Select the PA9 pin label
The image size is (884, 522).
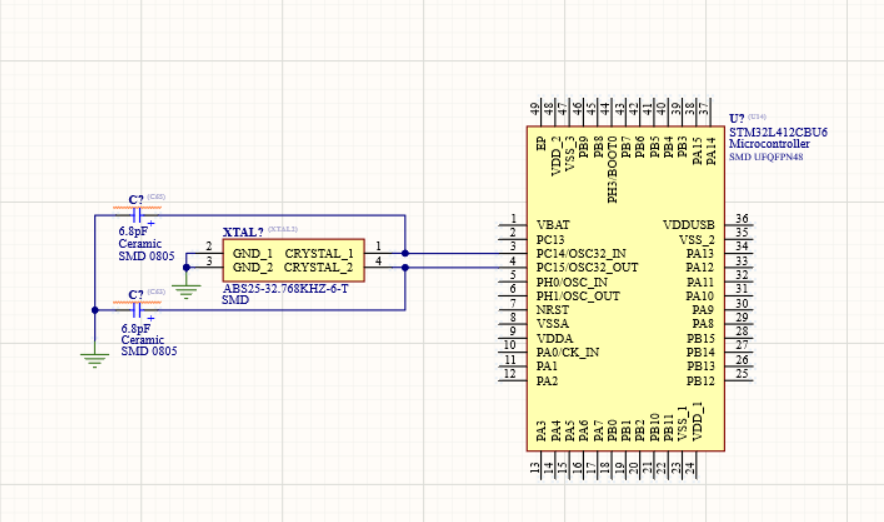tap(703, 310)
